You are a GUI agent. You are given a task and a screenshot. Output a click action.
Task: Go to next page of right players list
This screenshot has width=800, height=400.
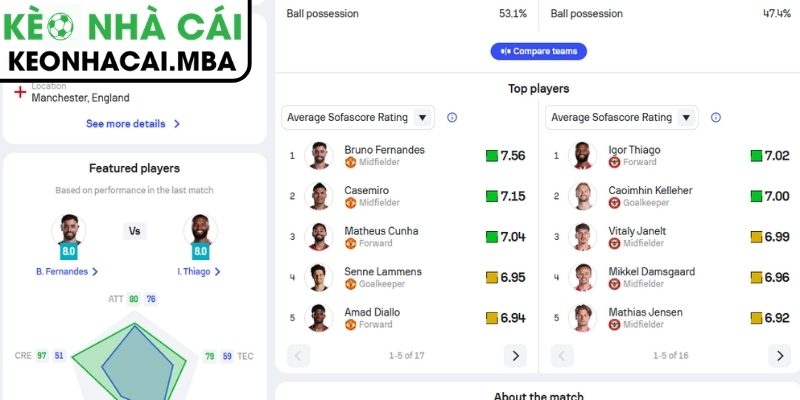tap(779, 355)
